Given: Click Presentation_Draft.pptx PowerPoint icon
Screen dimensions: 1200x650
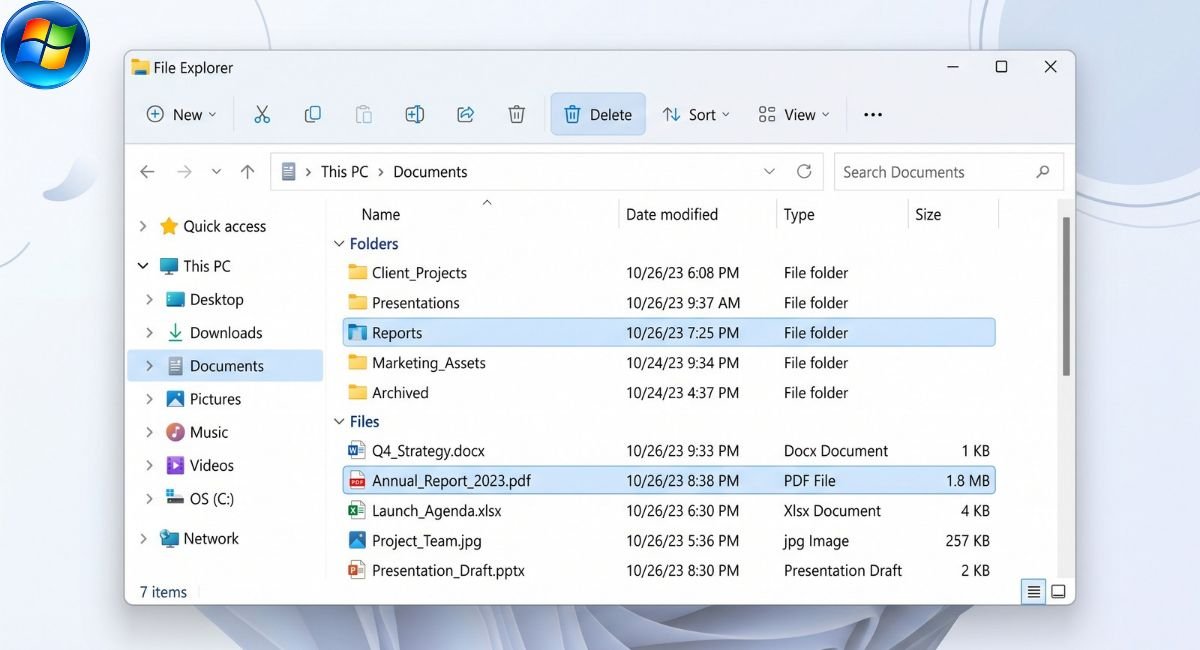Looking at the screenshot, I should coord(357,571).
